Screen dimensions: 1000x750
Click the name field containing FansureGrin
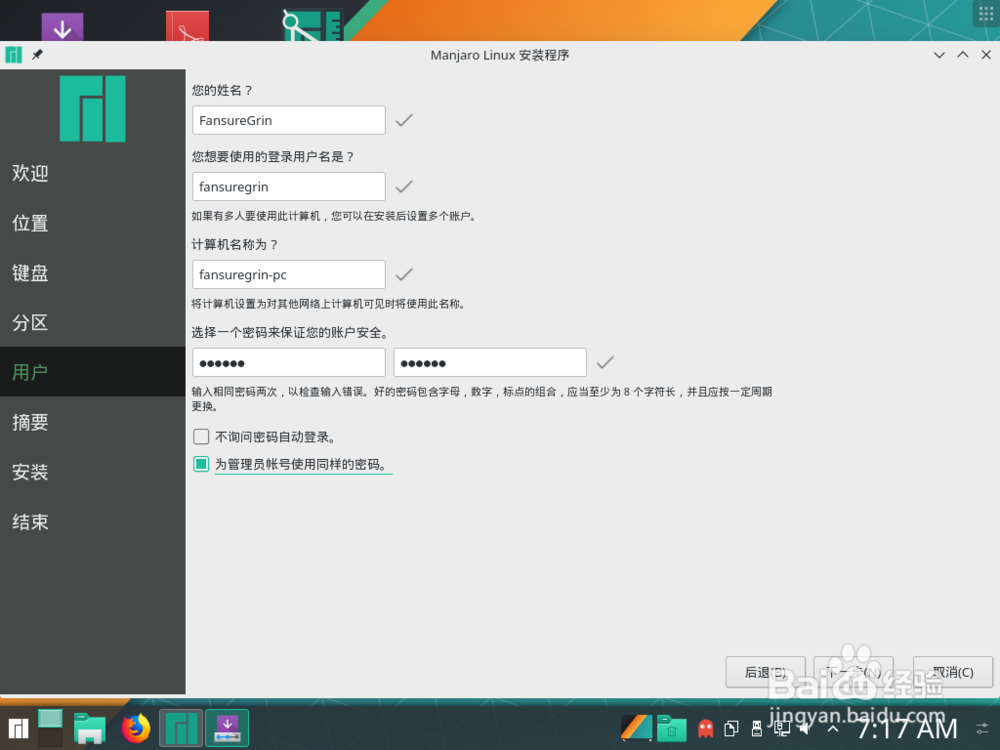tap(289, 120)
